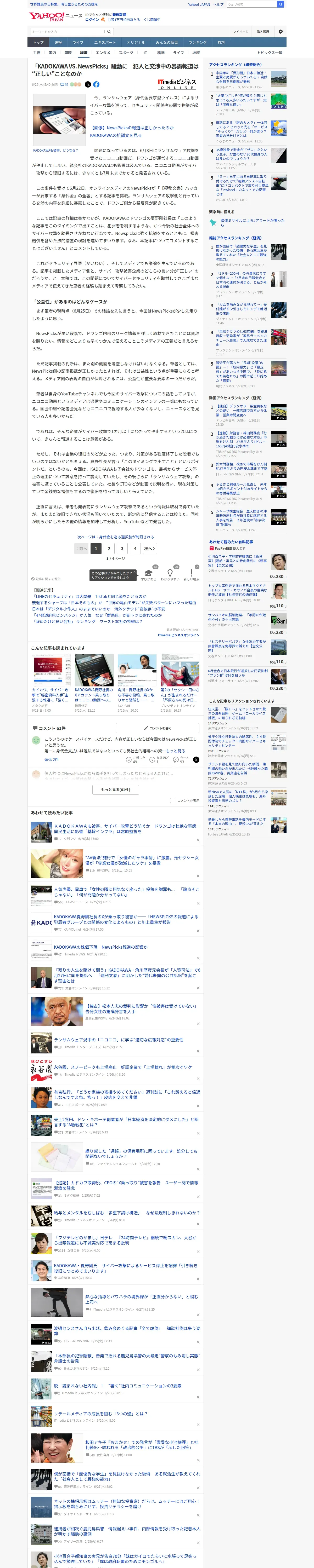Toggle コメント非表示 checkbox
This screenshot has width=314, height=1568.
(x=172, y=800)
